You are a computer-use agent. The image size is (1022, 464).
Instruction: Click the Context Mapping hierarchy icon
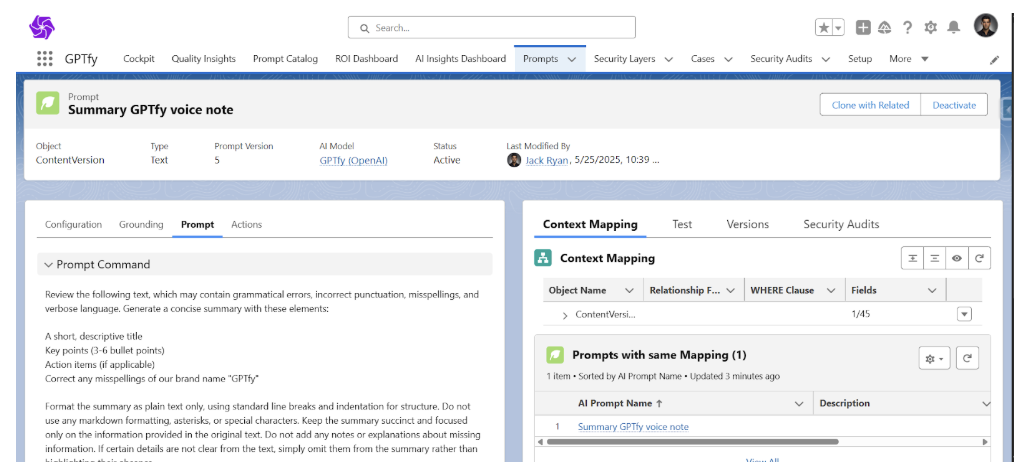tap(542, 258)
